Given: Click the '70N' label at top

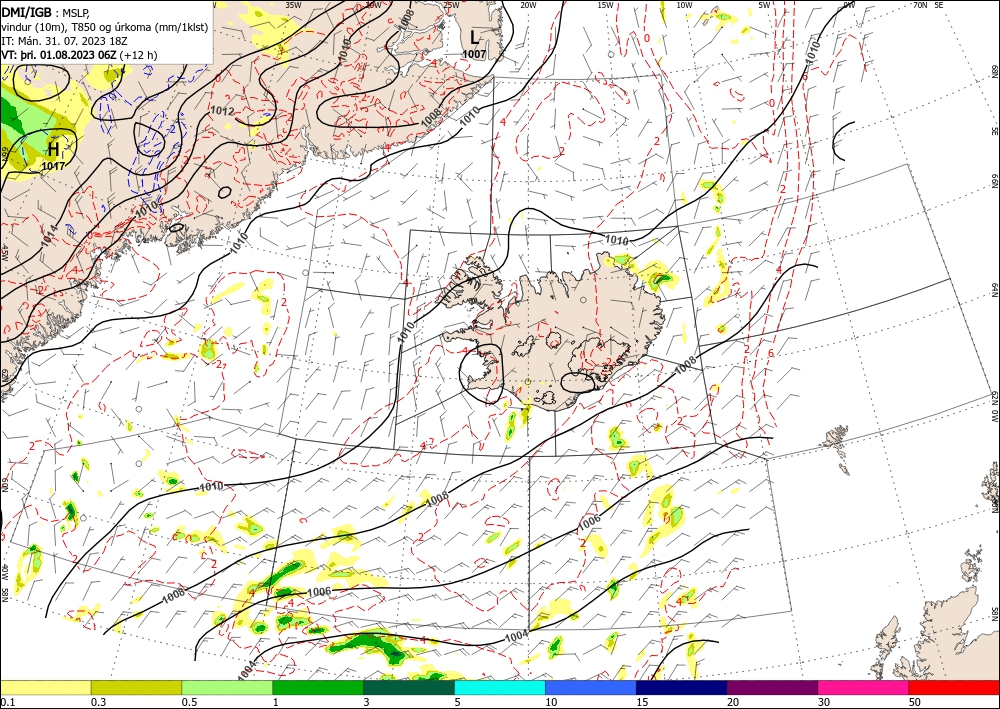Looking at the screenshot, I should (920, 4).
